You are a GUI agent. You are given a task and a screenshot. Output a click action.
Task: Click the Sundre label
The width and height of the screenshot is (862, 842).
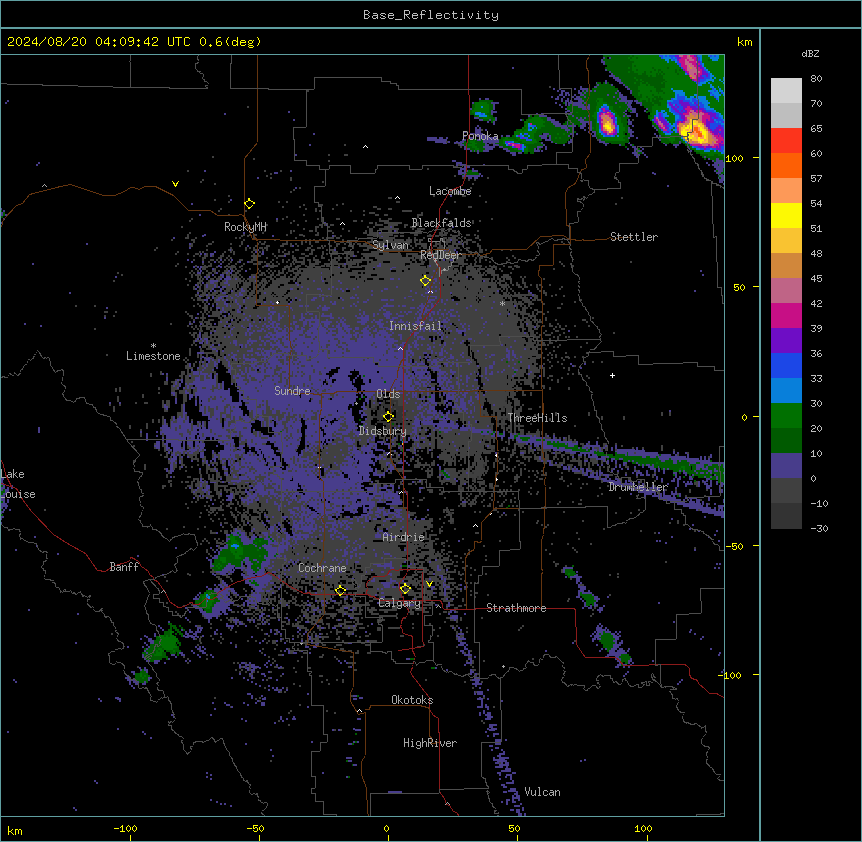[x=292, y=391]
